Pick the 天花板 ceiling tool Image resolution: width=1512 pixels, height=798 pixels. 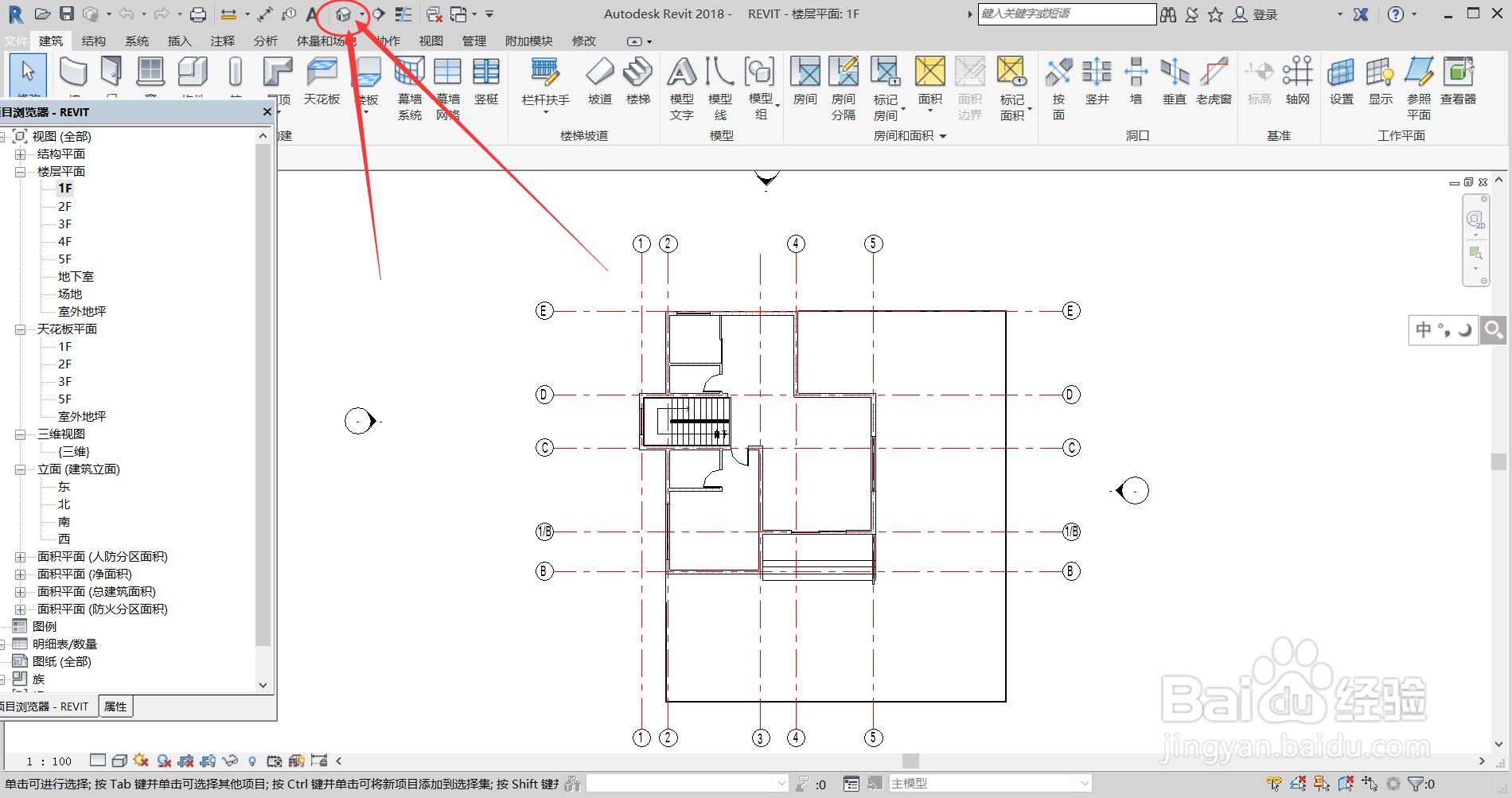click(x=321, y=81)
